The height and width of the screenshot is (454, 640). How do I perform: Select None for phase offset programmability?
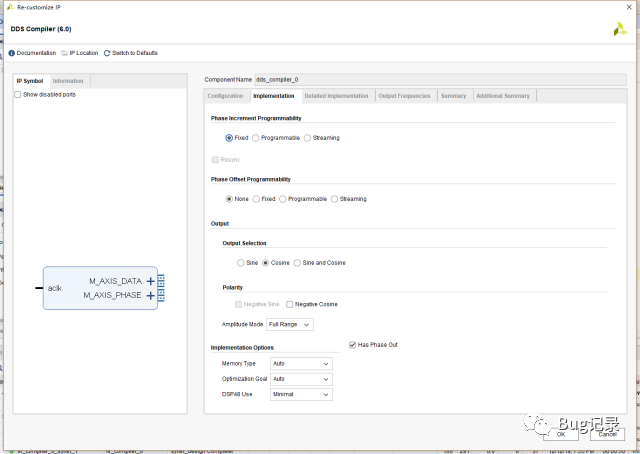[x=229, y=199]
